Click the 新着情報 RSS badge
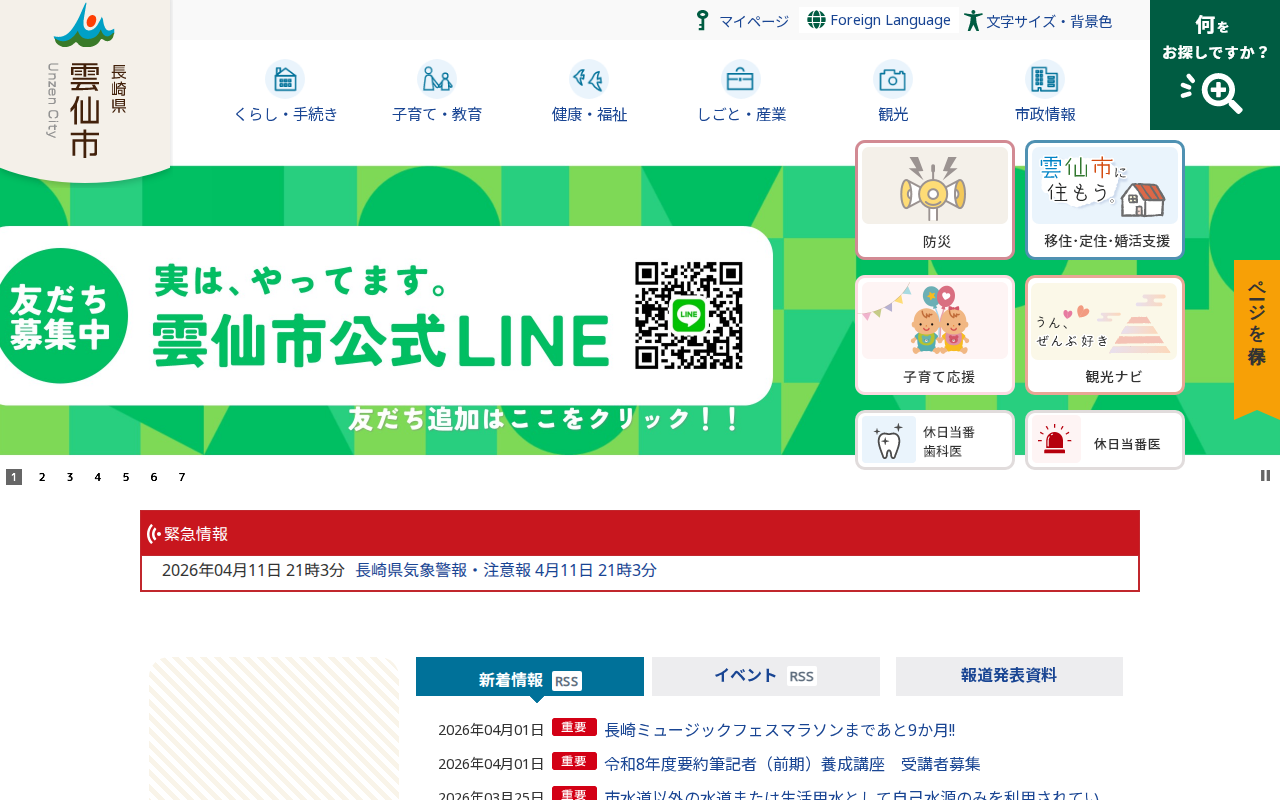Screen dimensions: 1280x800 tap(567, 681)
